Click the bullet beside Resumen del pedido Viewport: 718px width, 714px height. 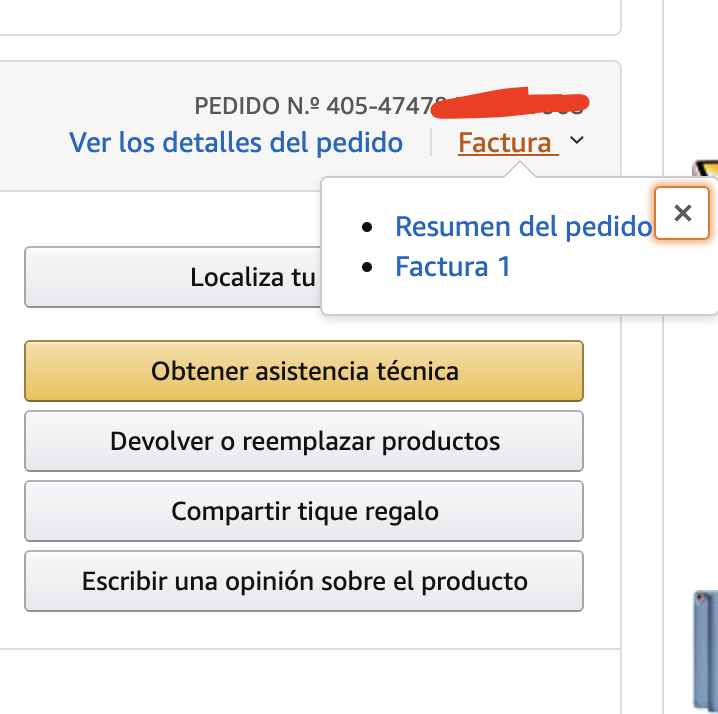(371, 227)
